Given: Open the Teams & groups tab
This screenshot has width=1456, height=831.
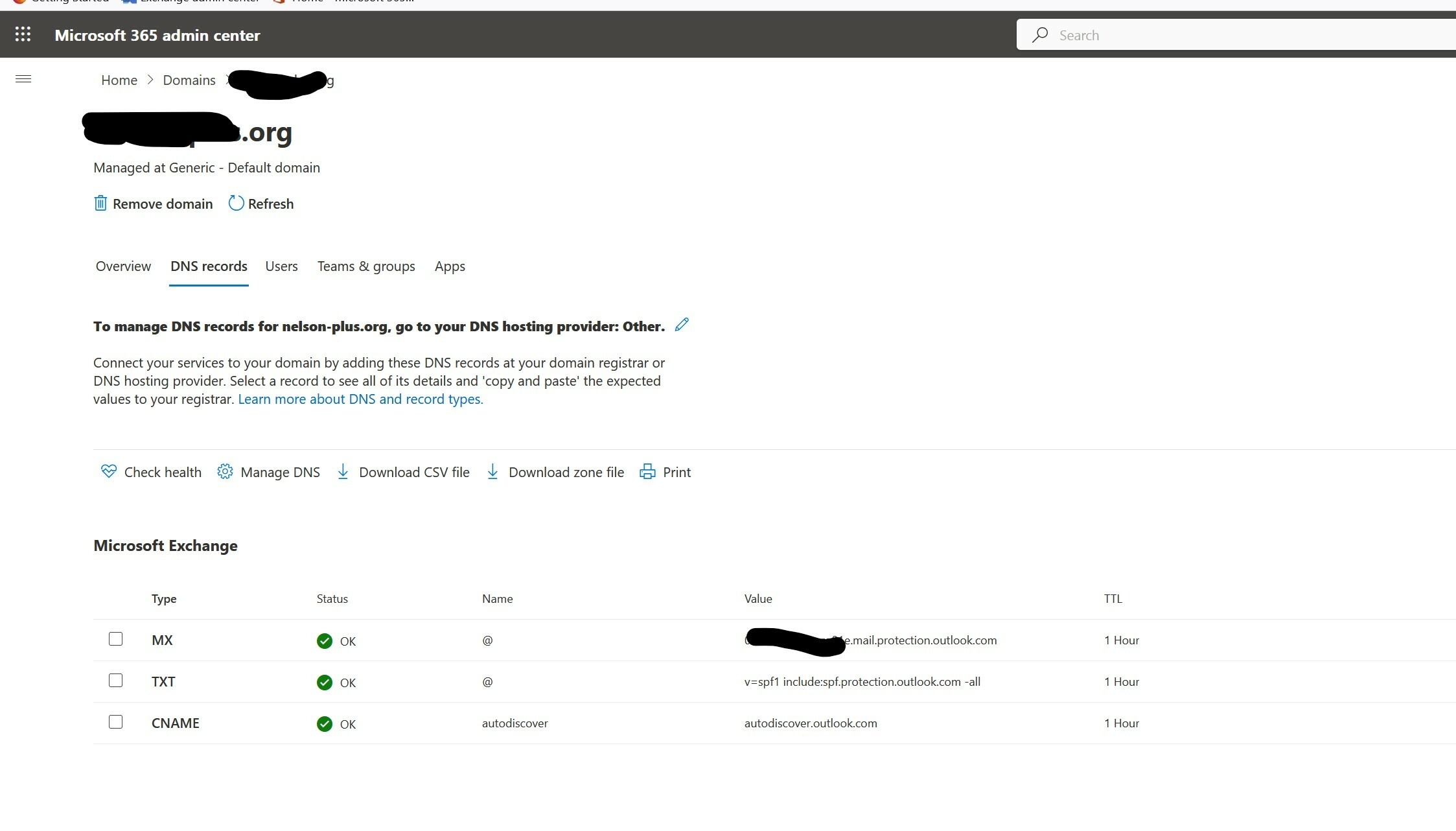Looking at the screenshot, I should 366,266.
